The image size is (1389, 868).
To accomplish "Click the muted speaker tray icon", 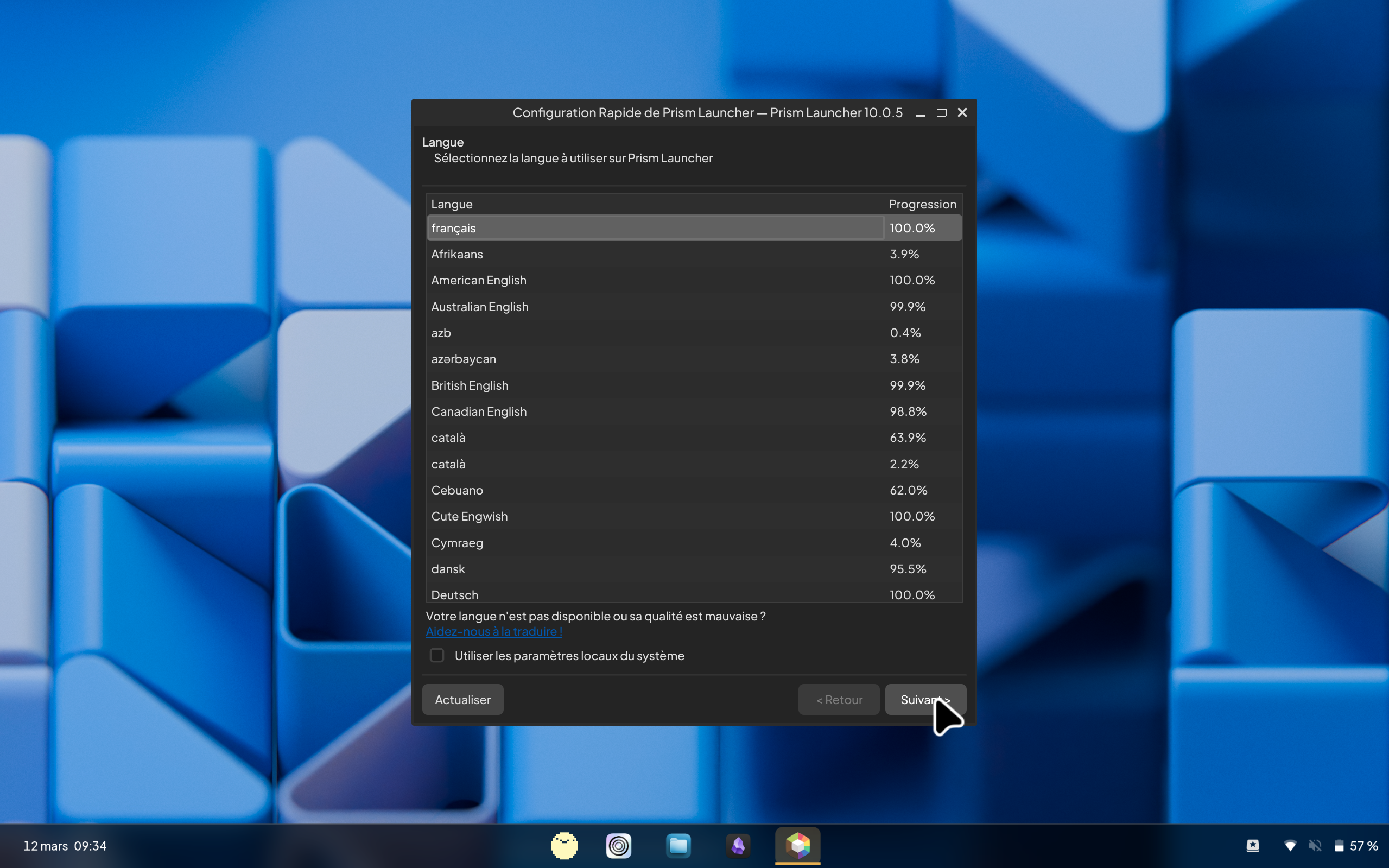I will (x=1315, y=846).
